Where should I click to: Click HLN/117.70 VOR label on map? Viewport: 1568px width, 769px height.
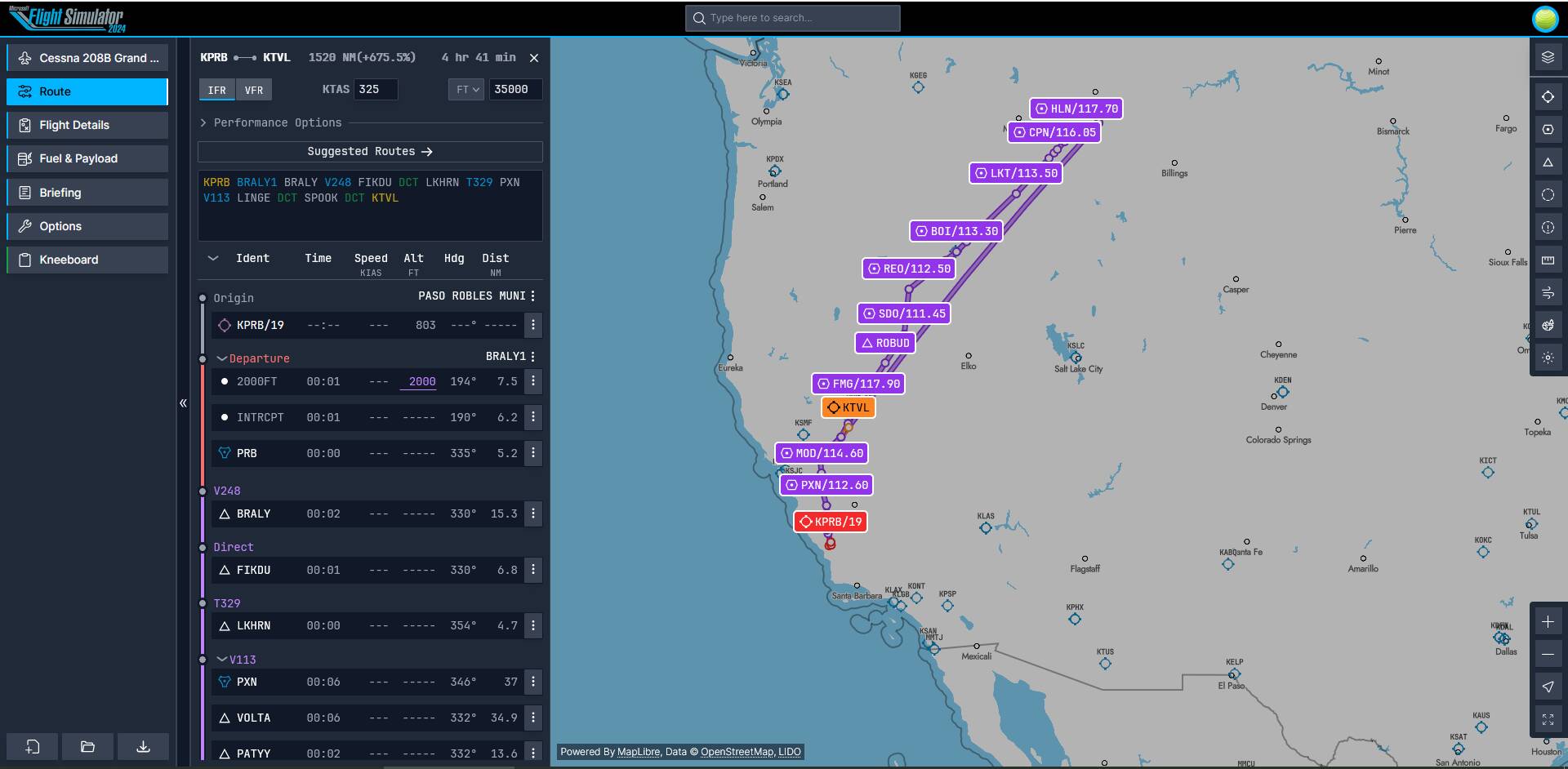[1076, 109]
